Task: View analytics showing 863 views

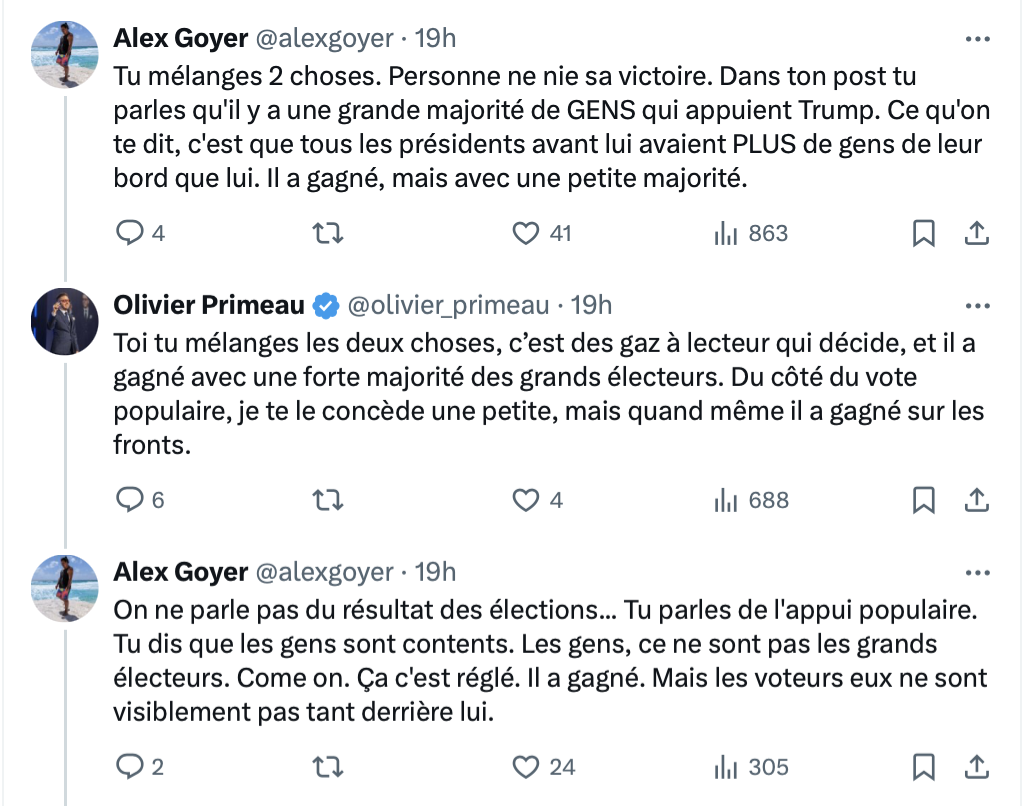Action: tap(751, 233)
